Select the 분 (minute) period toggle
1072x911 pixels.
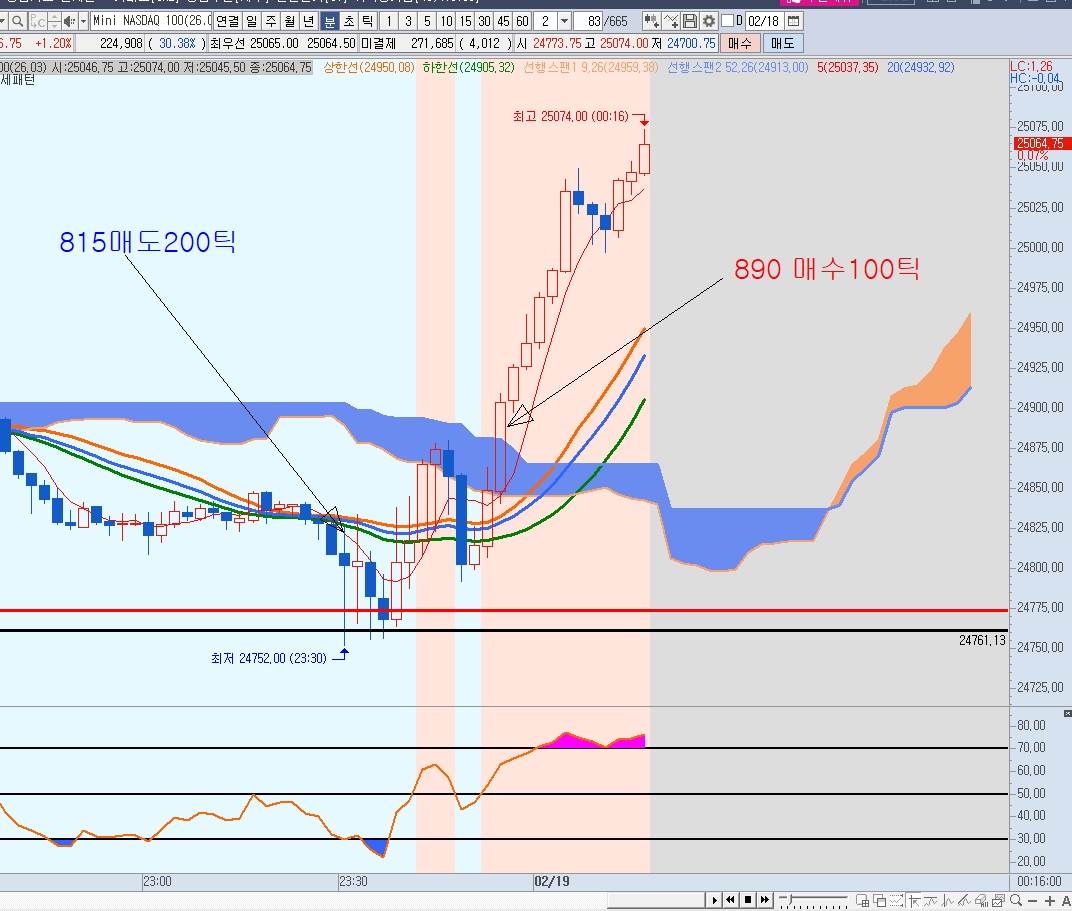point(329,21)
